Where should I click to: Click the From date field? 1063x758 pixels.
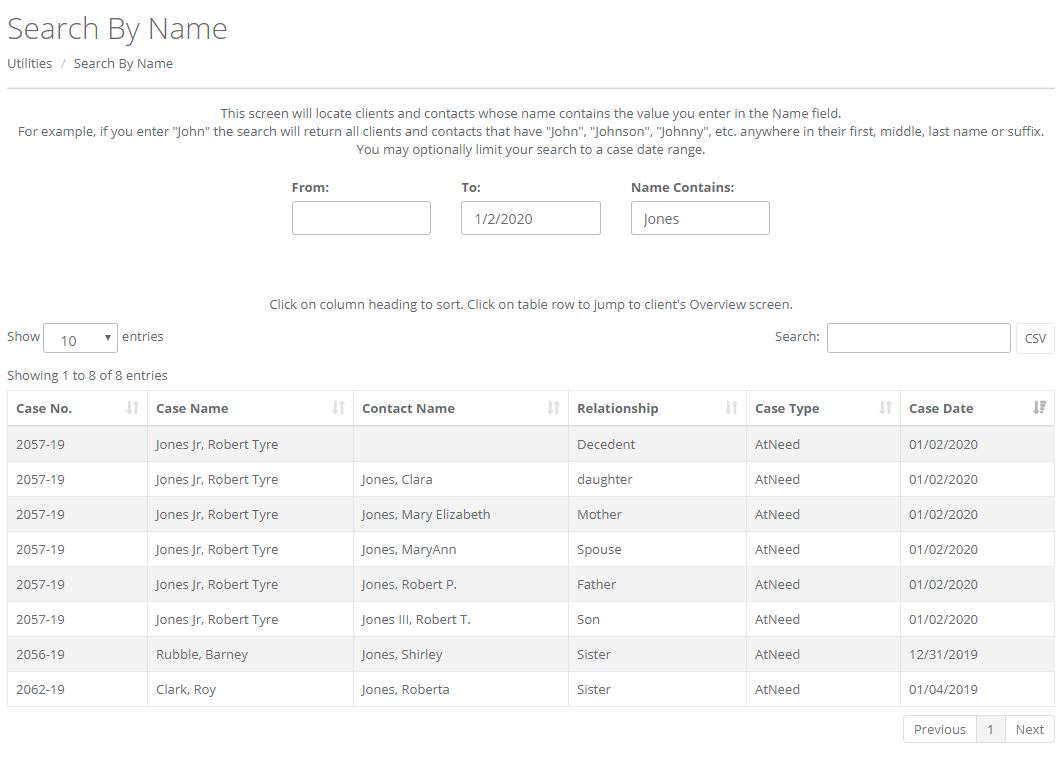coord(361,218)
